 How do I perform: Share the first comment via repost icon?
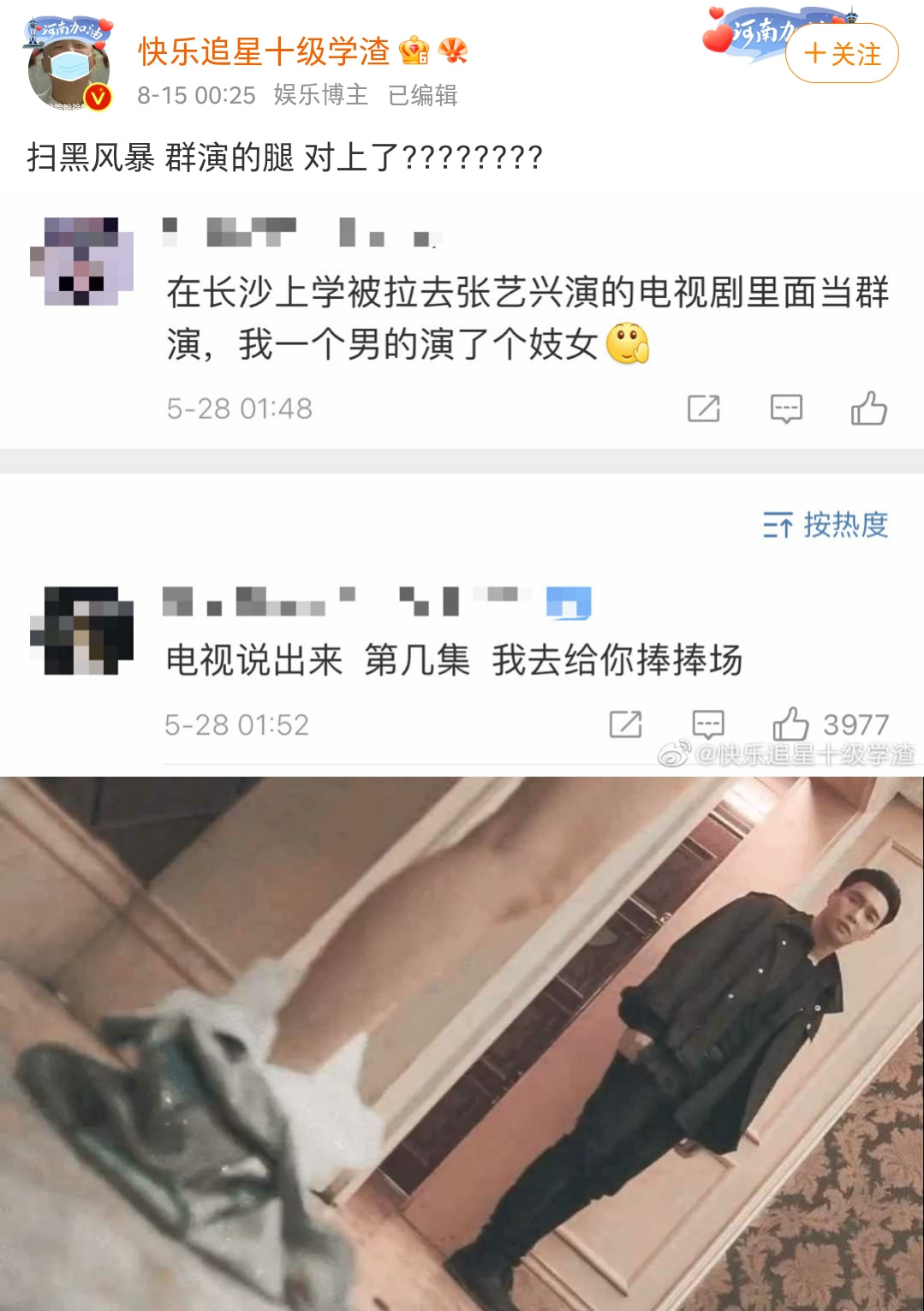click(x=704, y=408)
